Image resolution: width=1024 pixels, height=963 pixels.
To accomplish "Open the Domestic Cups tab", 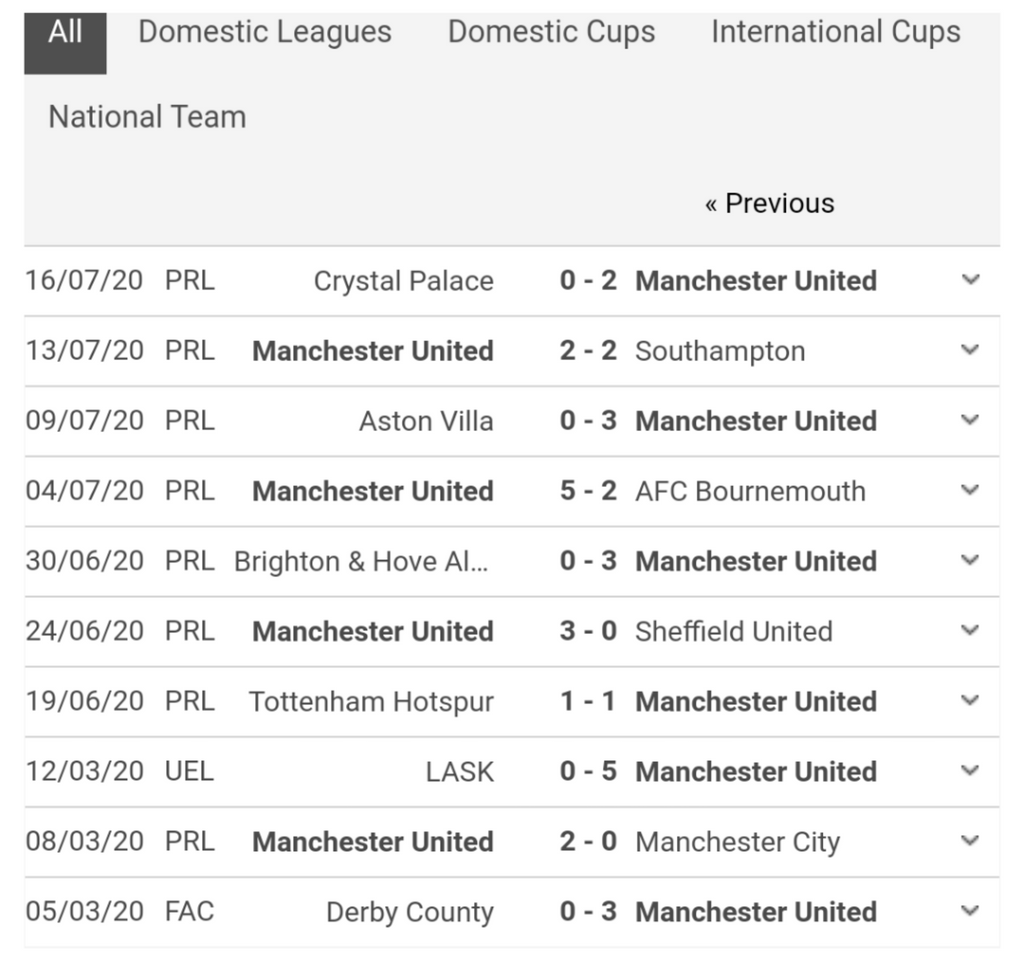I will [551, 33].
